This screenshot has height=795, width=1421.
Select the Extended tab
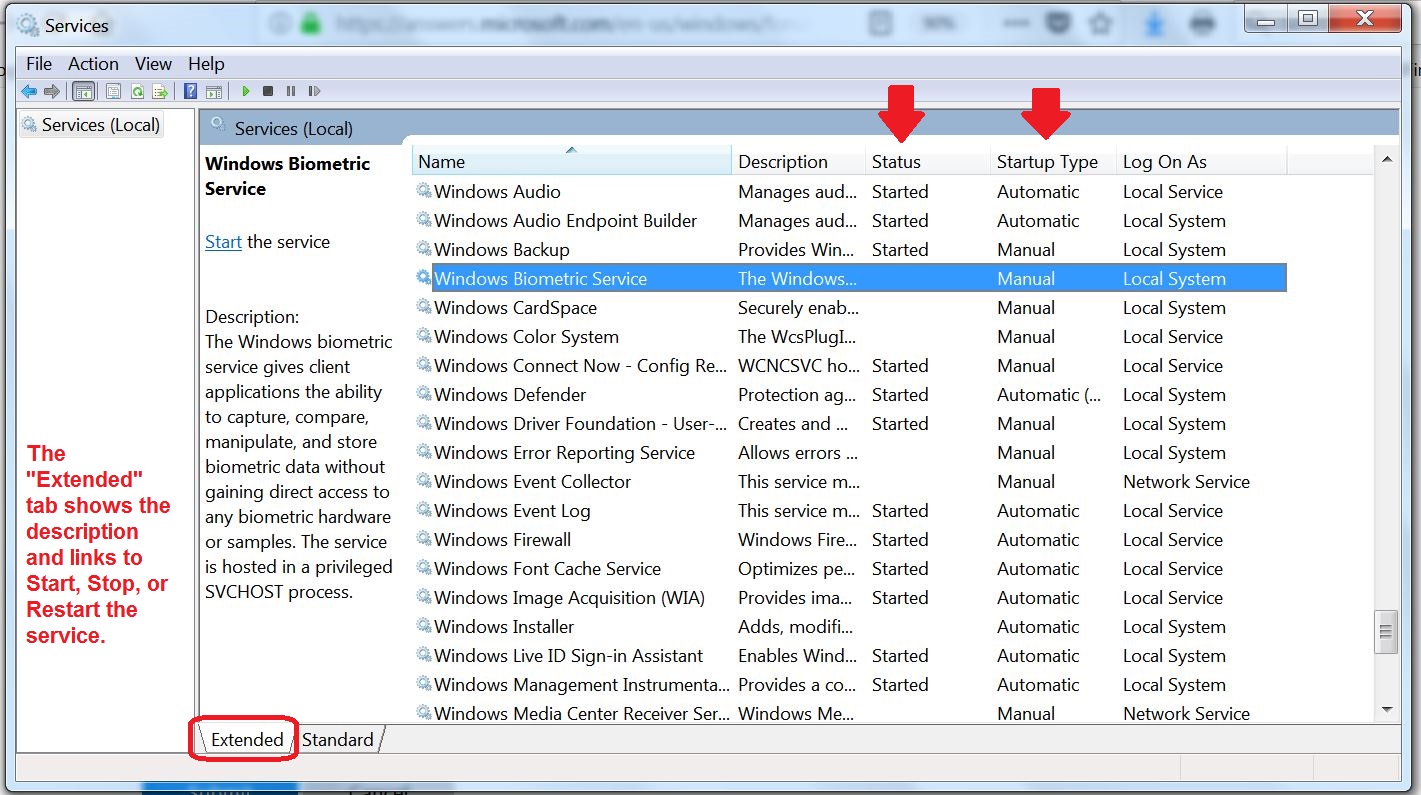pos(247,740)
